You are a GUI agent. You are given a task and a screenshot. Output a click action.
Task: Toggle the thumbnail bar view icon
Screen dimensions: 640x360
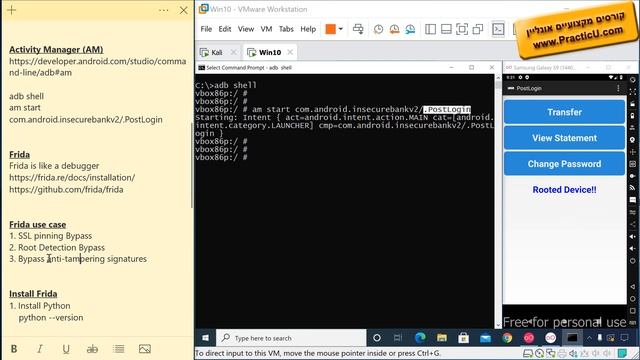tap(446, 29)
